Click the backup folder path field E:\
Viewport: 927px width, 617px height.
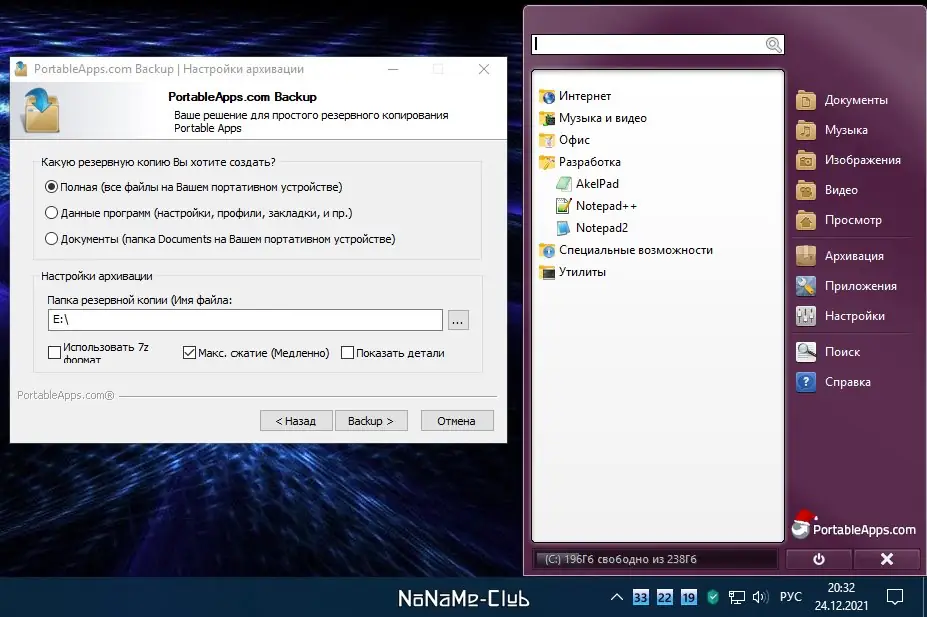245,320
